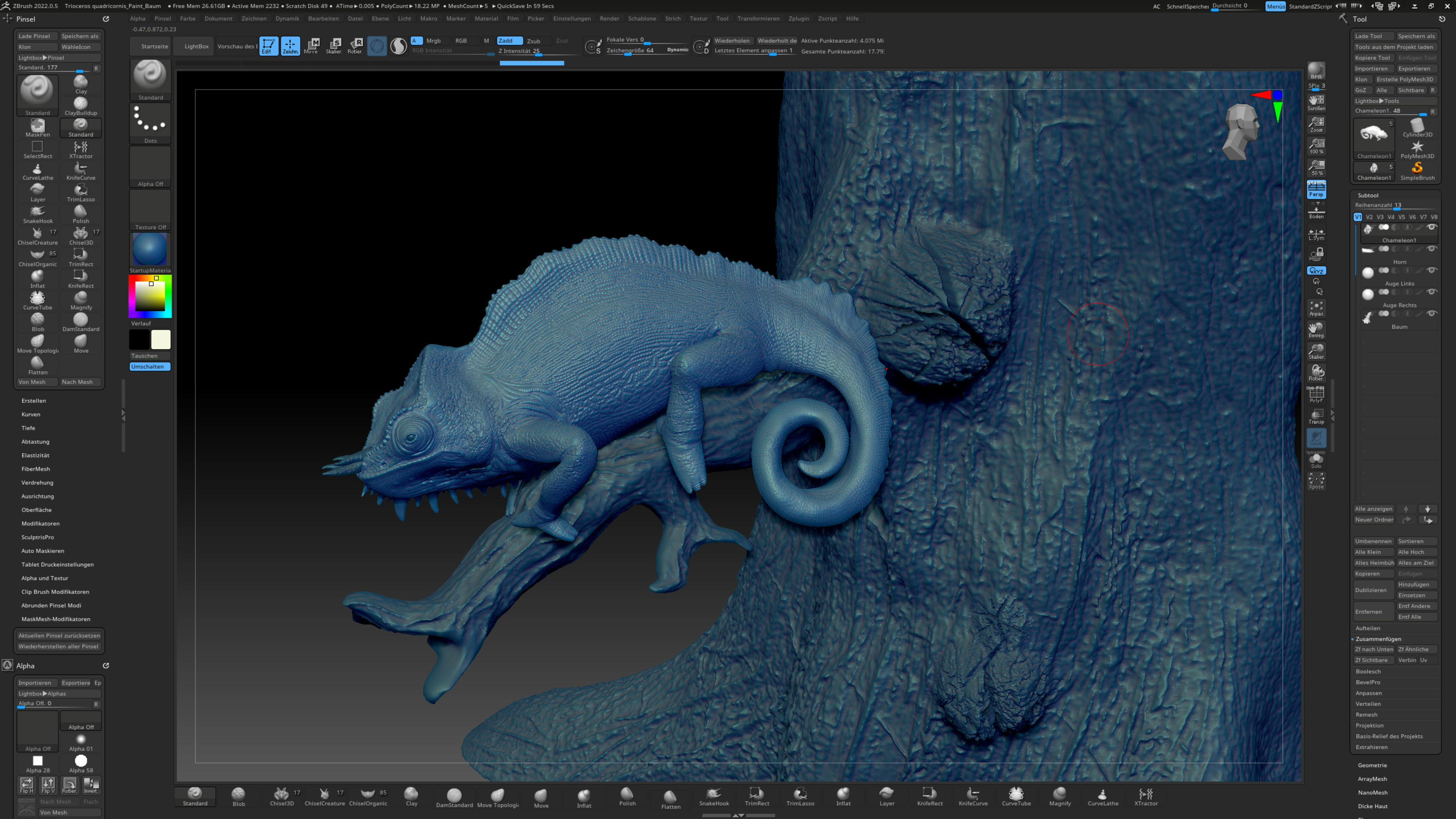Select the CurveLathe brush in Pinsel palette
Screen dimensions: 1456x819
[37, 171]
